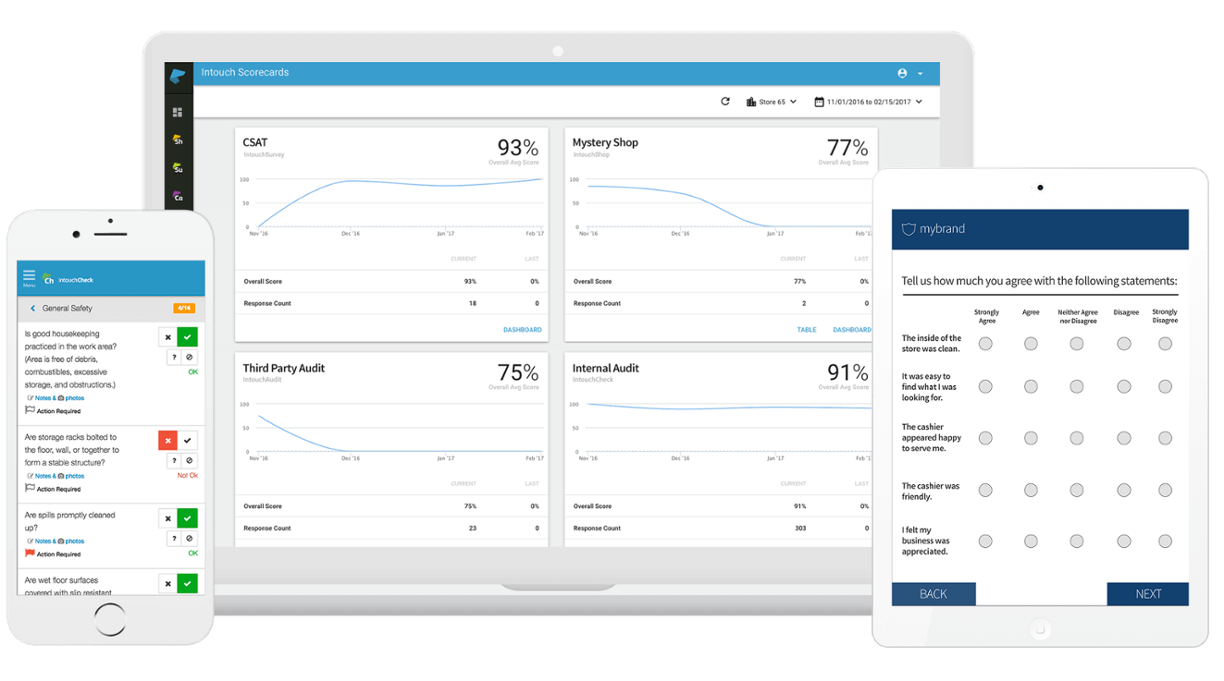The image size is (1224, 681).
Task: Mark storage racks question Not Ok
Action: 168,440
